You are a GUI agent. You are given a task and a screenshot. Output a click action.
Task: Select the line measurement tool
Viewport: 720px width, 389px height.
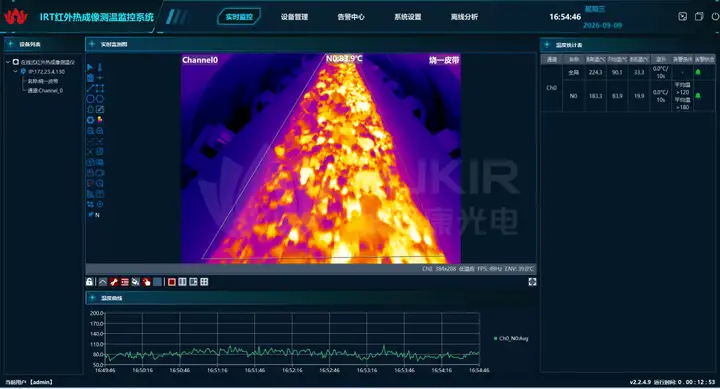[90, 88]
